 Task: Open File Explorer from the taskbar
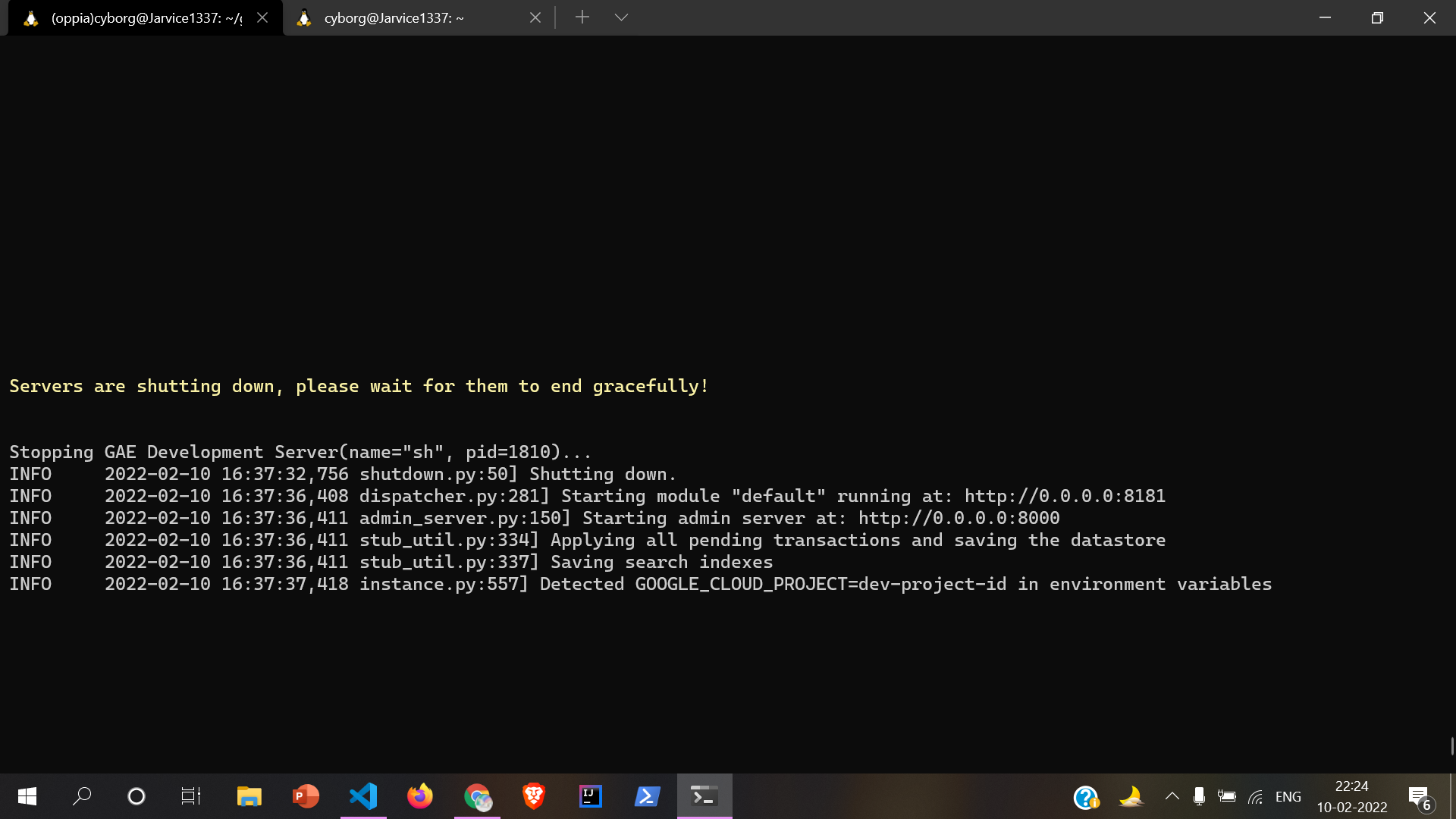pyautogui.click(x=249, y=796)
